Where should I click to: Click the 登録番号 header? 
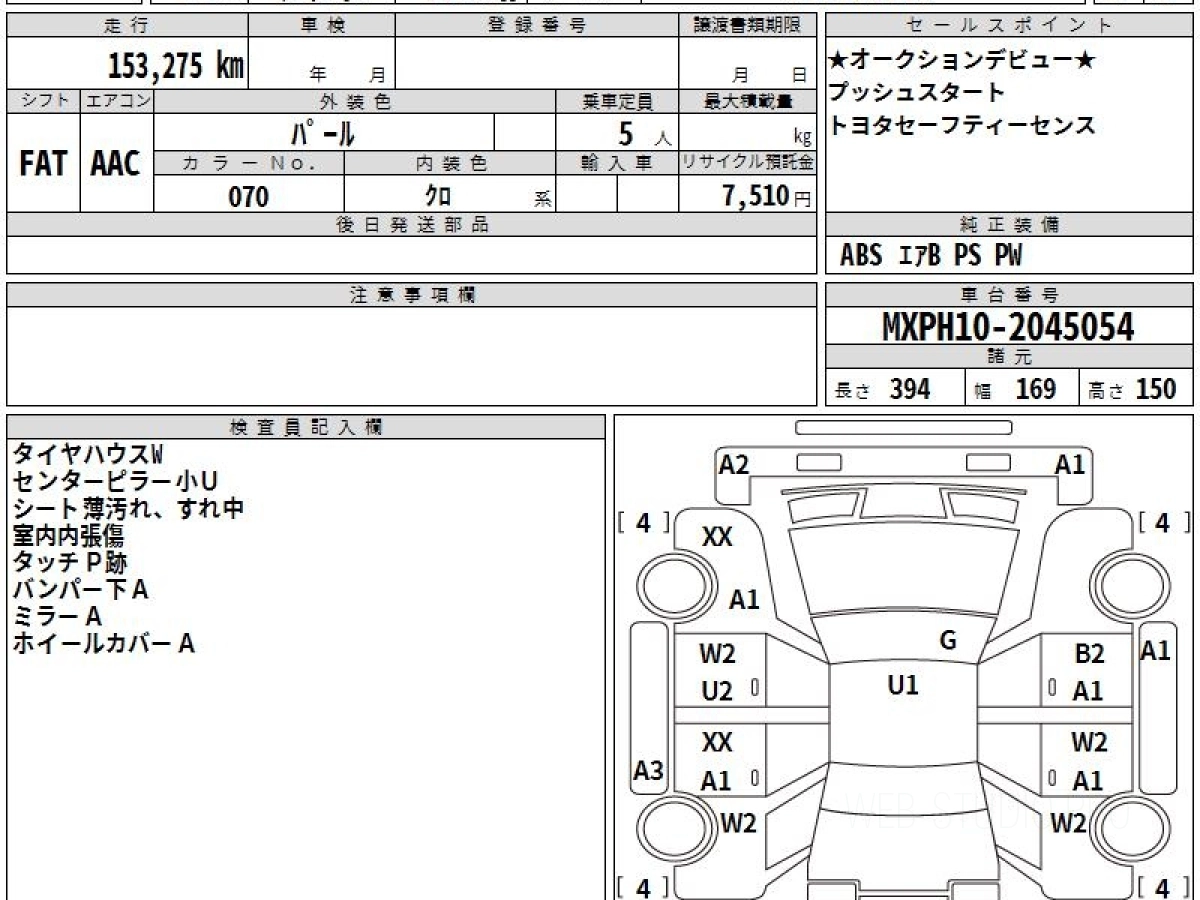(537, 26)
